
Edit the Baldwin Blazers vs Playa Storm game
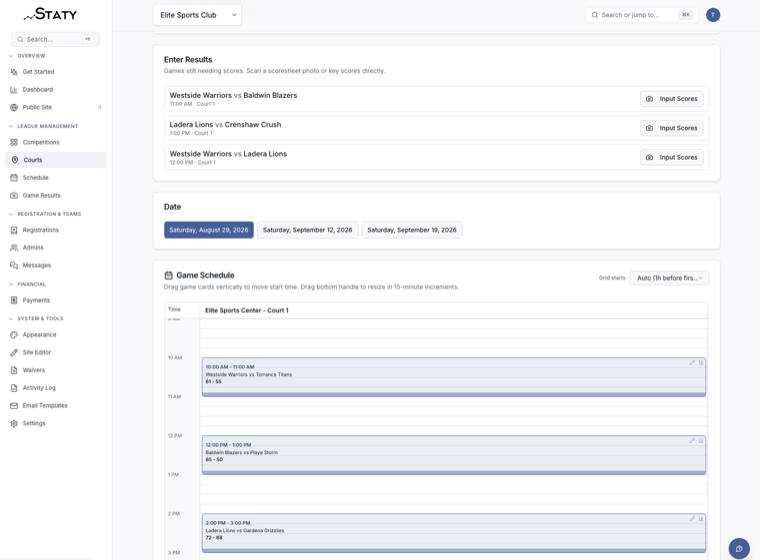(x=692, y=441)
